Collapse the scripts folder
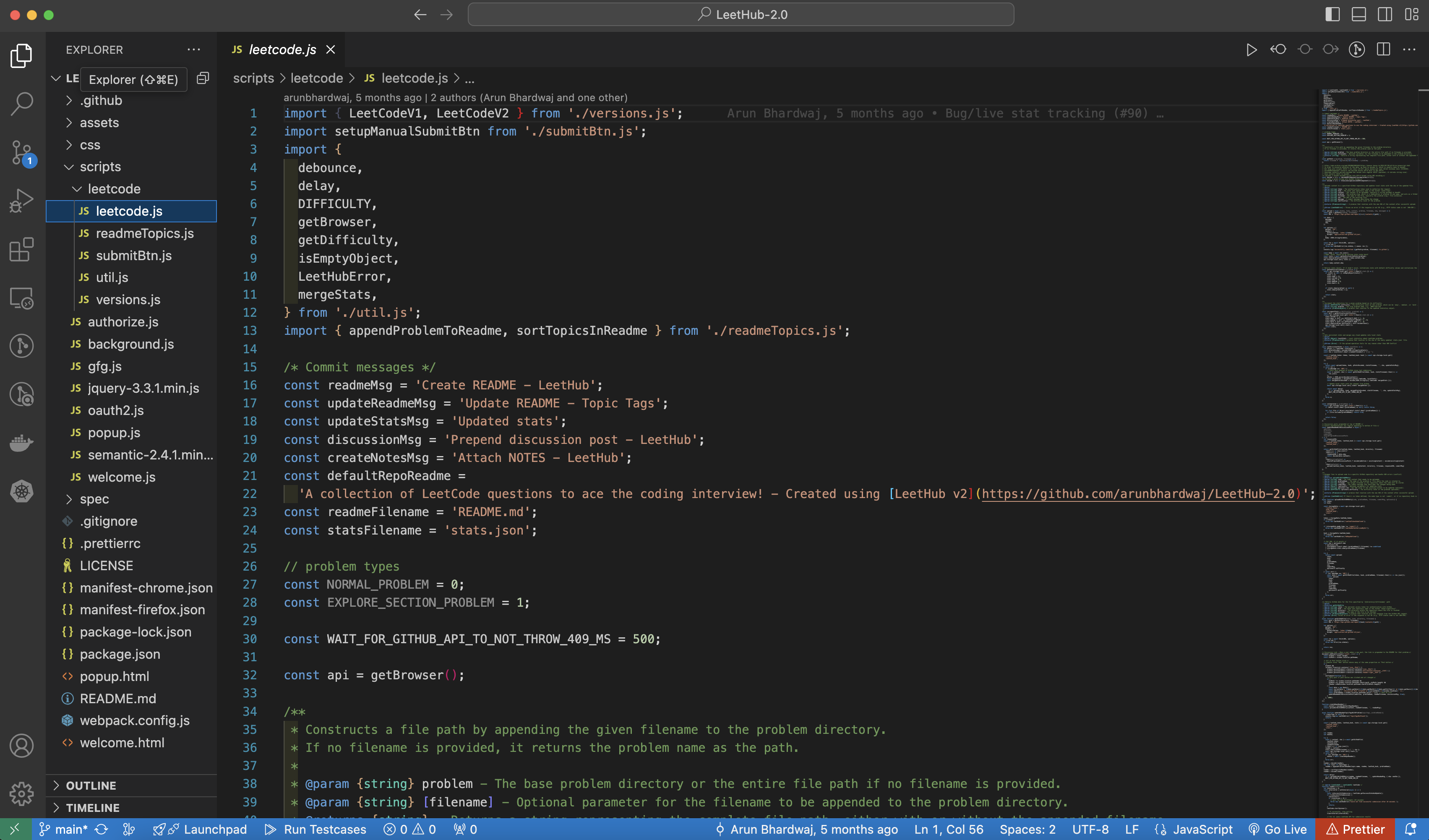 tap(100, 167)
